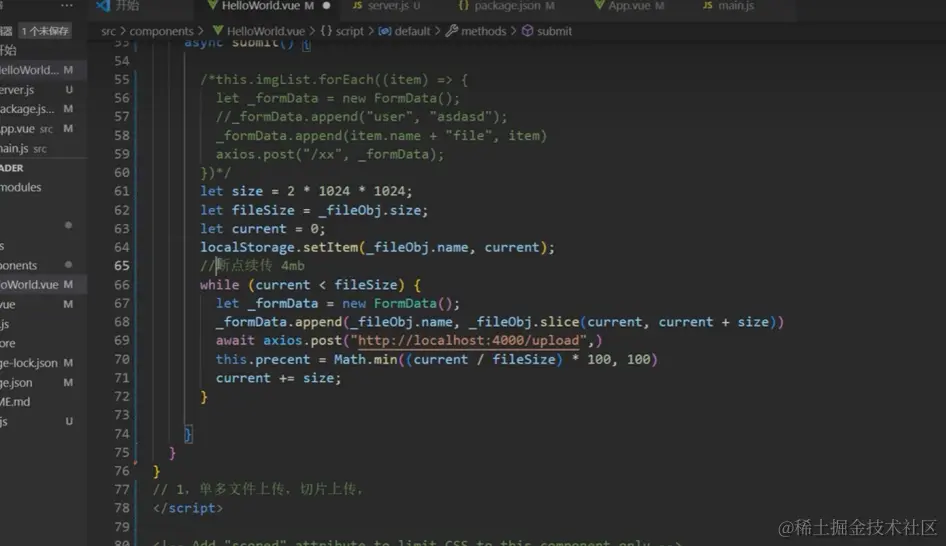Viewport: 946px width, 546px height.
Task: Click the 'async submit()' method declaration
Action: [x=247, y=43]
